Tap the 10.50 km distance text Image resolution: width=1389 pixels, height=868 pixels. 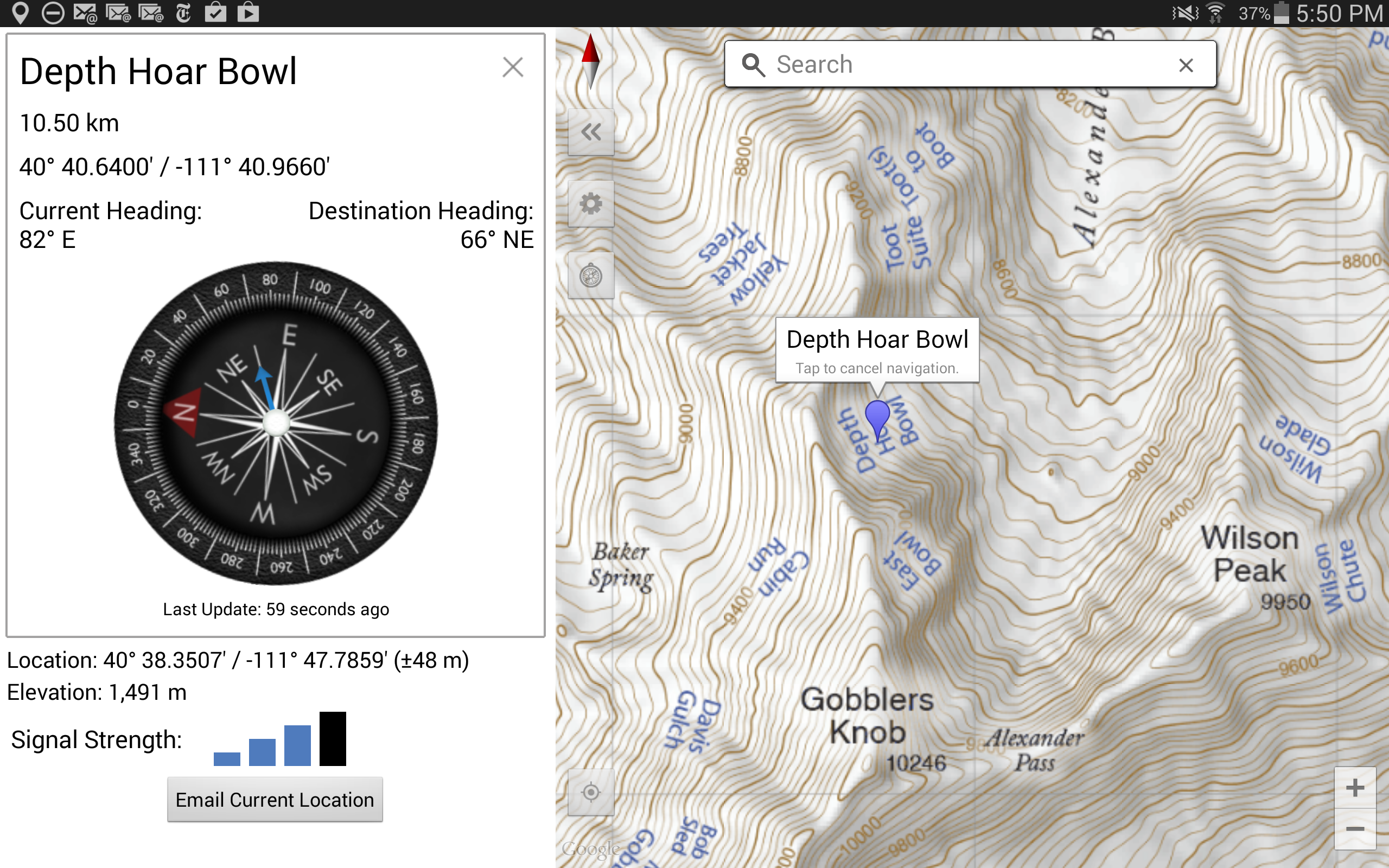69,123
